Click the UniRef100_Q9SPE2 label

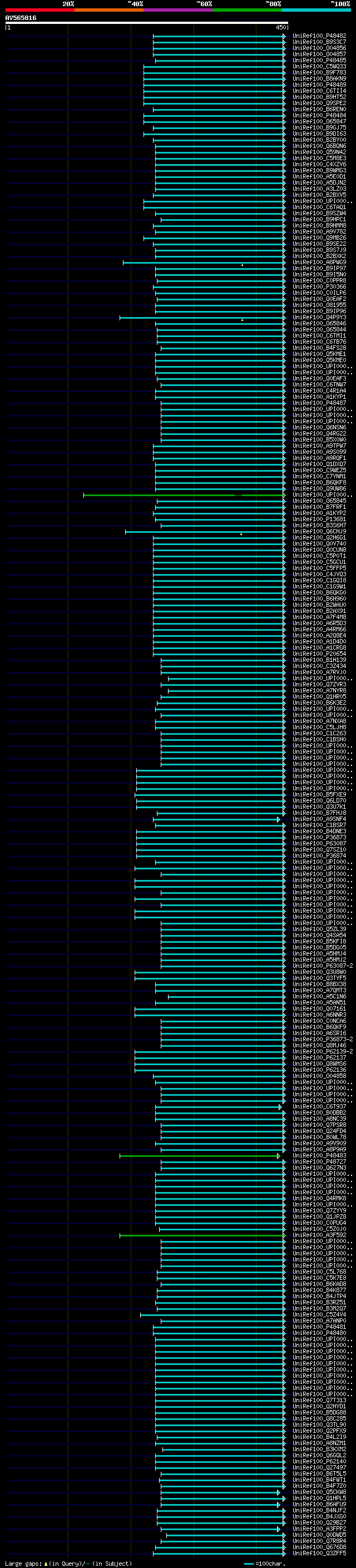[319, 103]
